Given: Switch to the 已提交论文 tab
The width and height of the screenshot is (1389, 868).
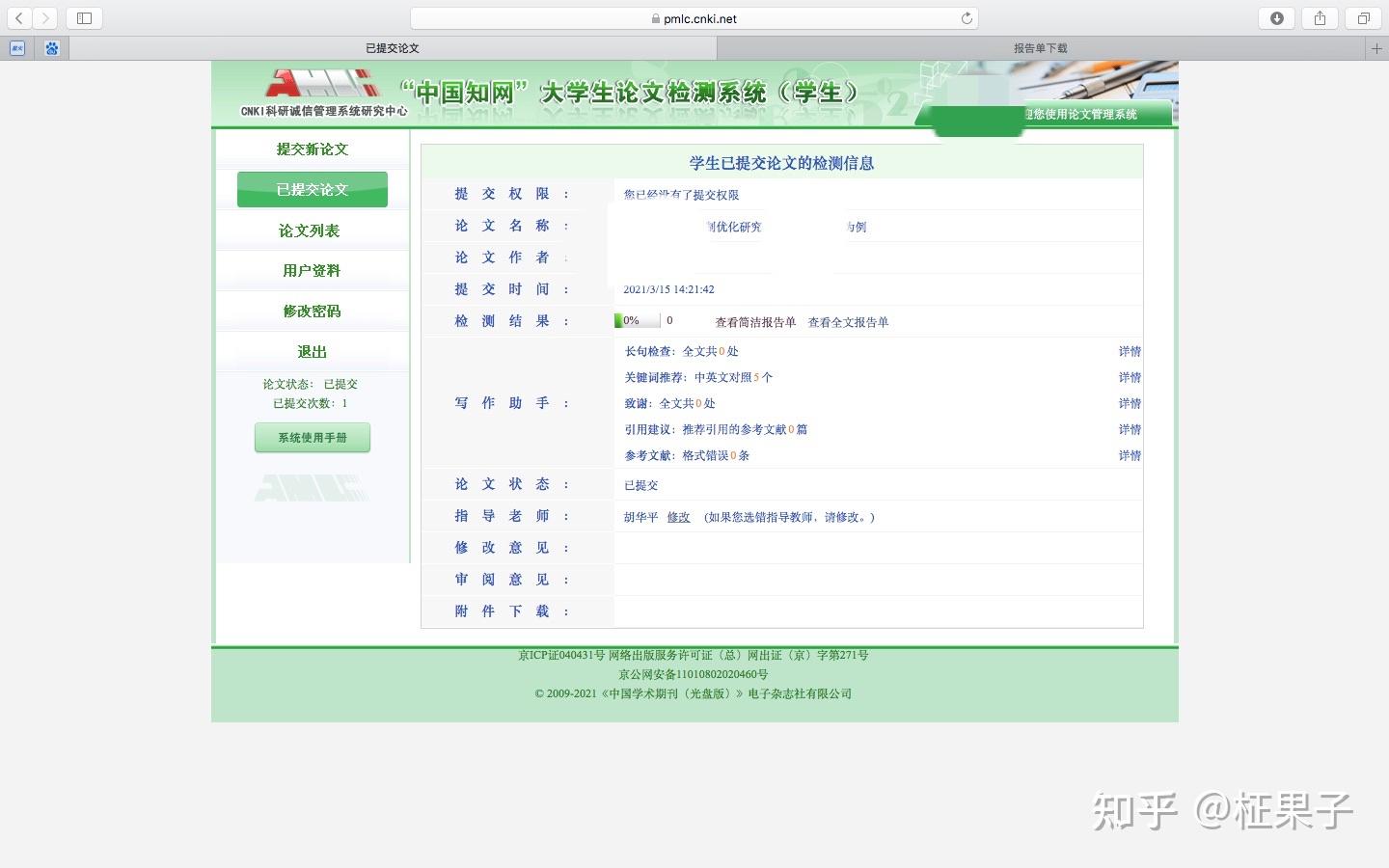Looking at the screenshot, I should (393, 48).
